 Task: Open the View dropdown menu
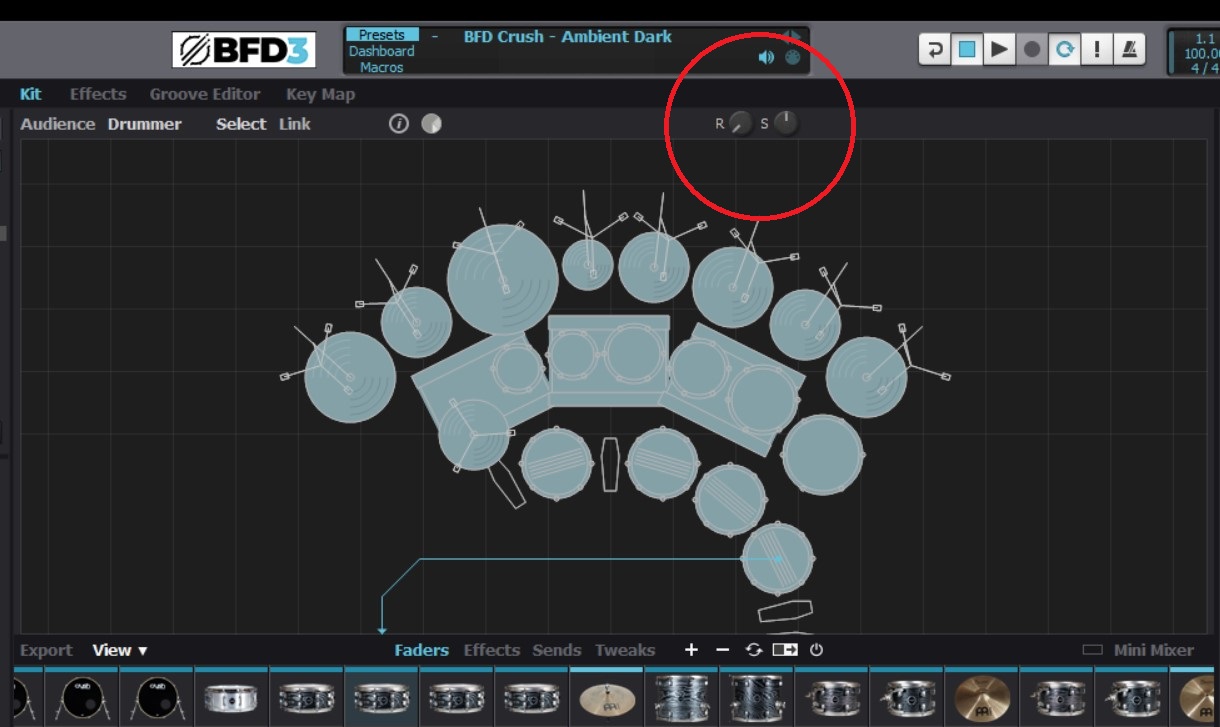[x=120, y=650]
